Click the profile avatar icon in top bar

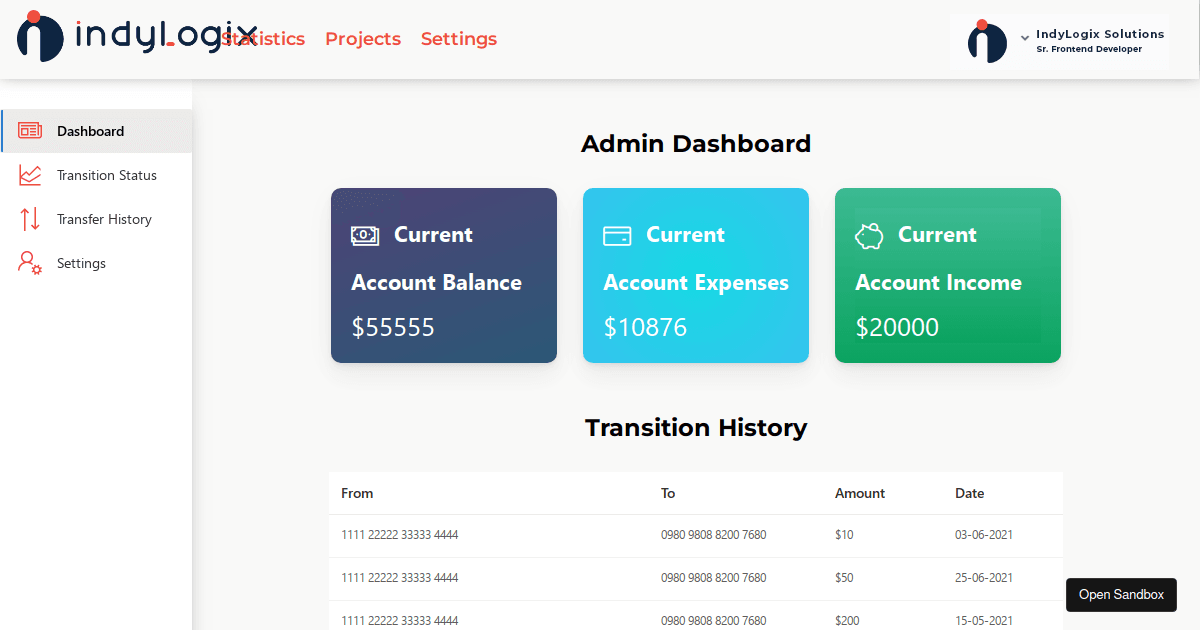(x=988, y=42)
